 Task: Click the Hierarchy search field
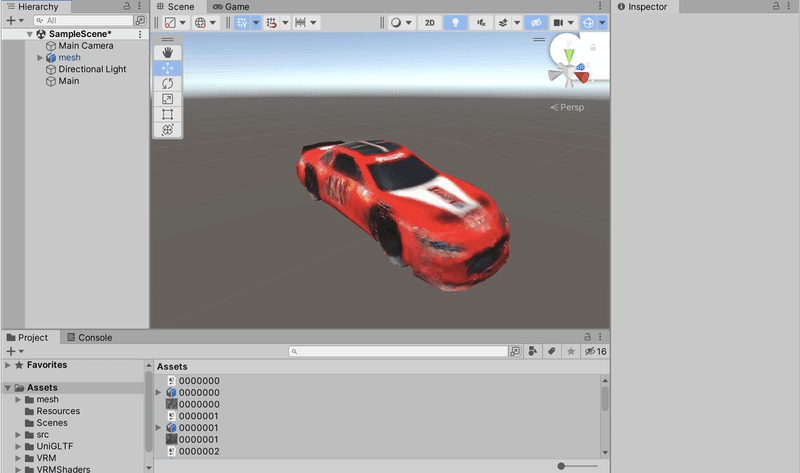click(x=83, y=20)
